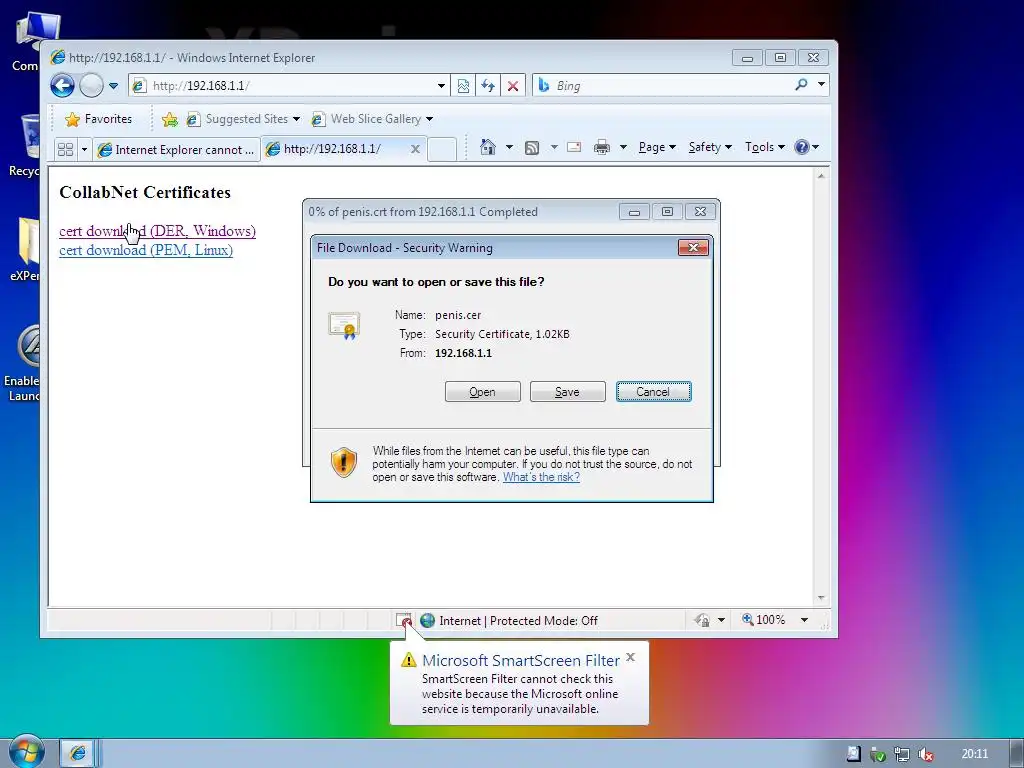Click the red Stop loading icon

point(513,86)
